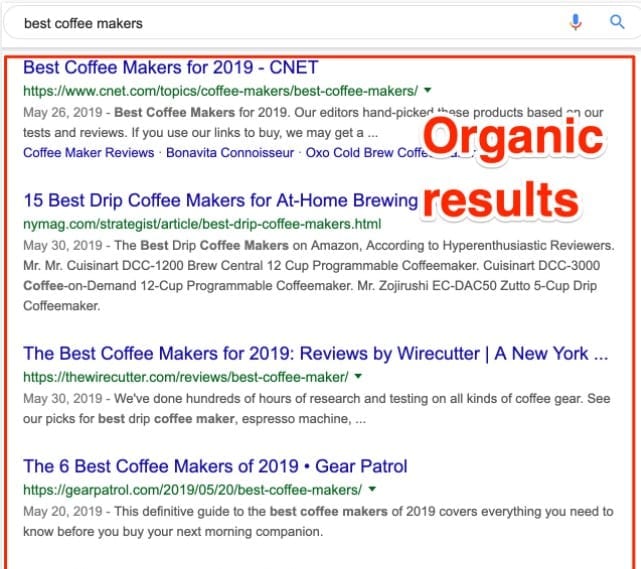Click the green gearpatrol.com URL

tap(192, 489)
